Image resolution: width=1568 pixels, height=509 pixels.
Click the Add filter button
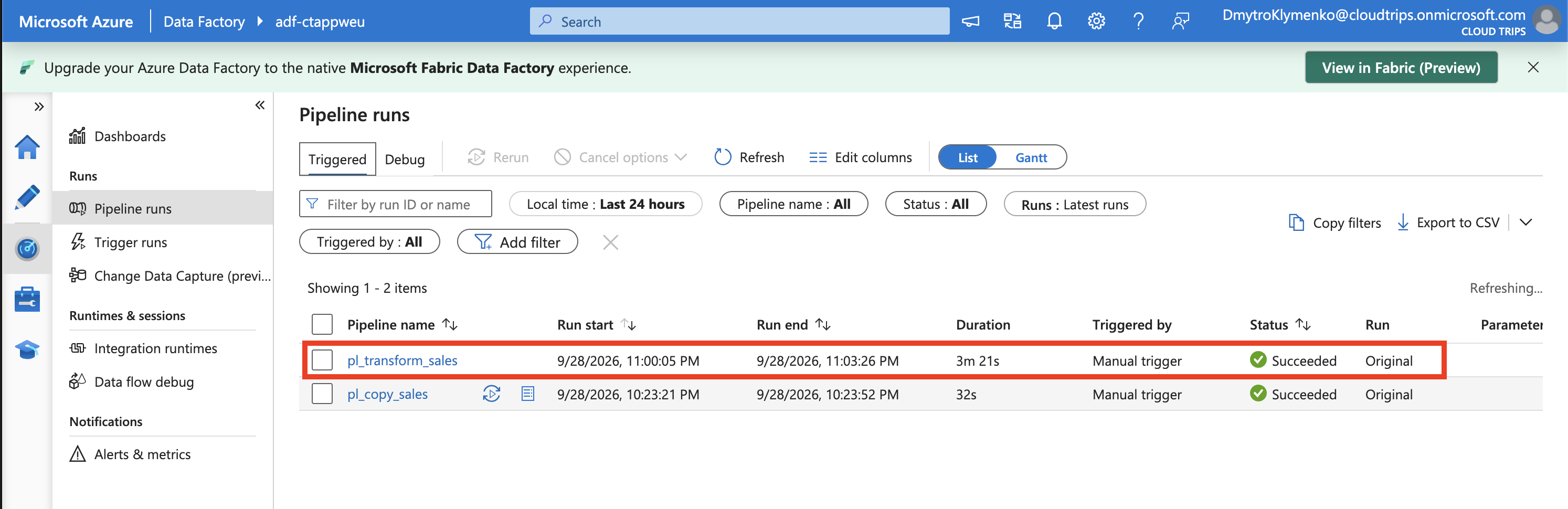coord(517,242)
